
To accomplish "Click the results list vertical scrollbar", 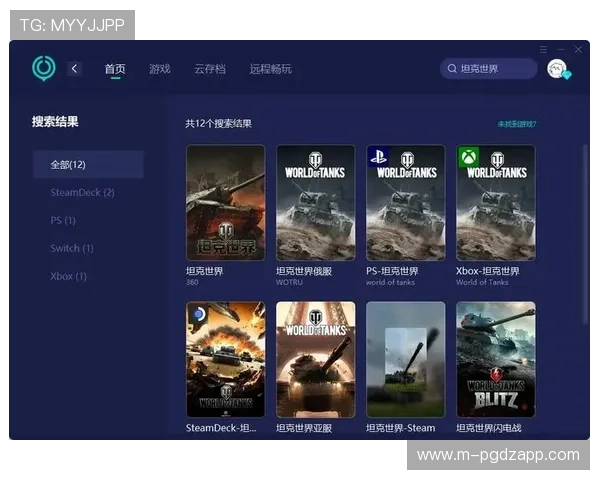I will pos(584,233).
